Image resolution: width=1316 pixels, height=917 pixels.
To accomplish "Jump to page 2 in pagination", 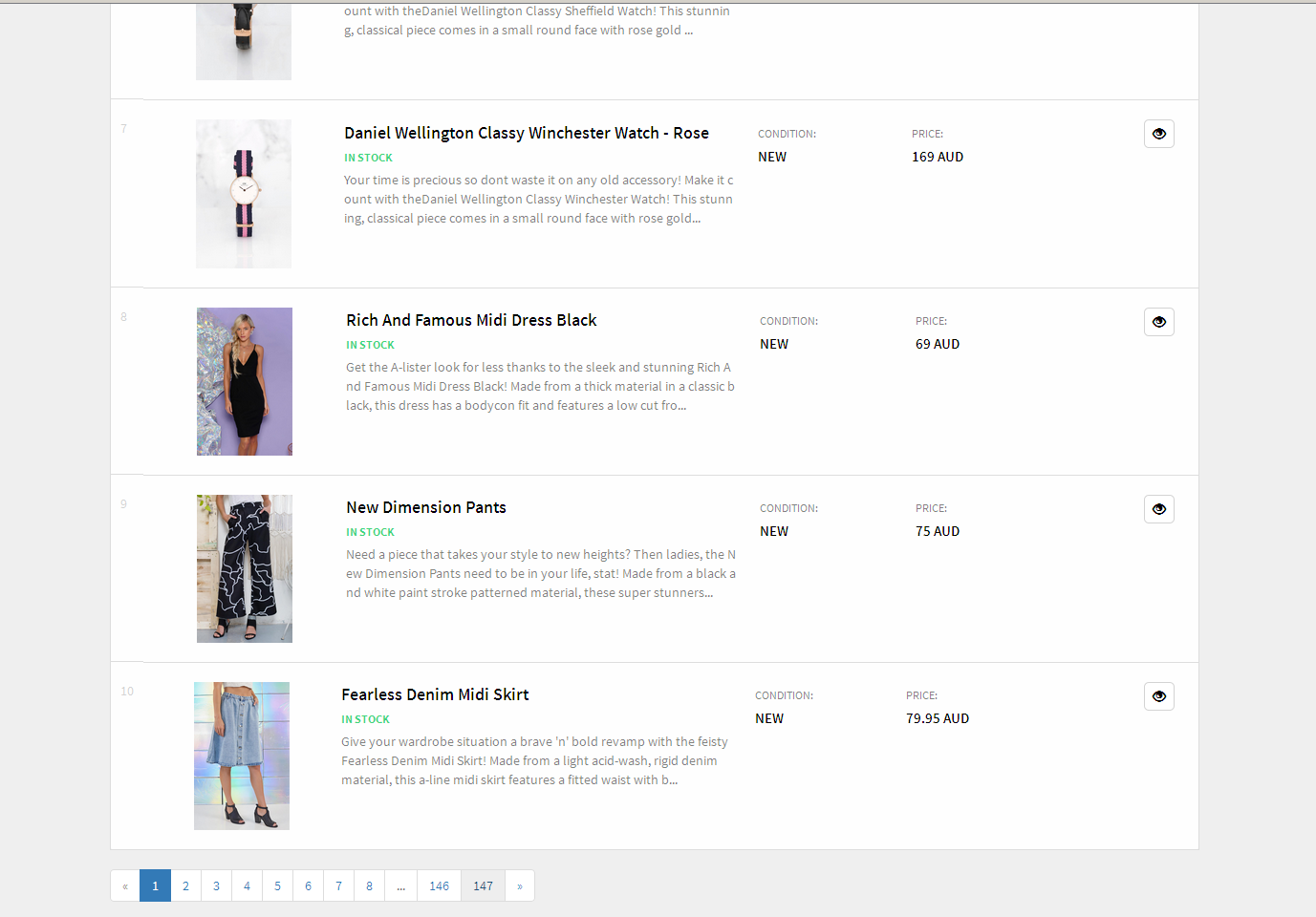I will click(x=185, y=885).
